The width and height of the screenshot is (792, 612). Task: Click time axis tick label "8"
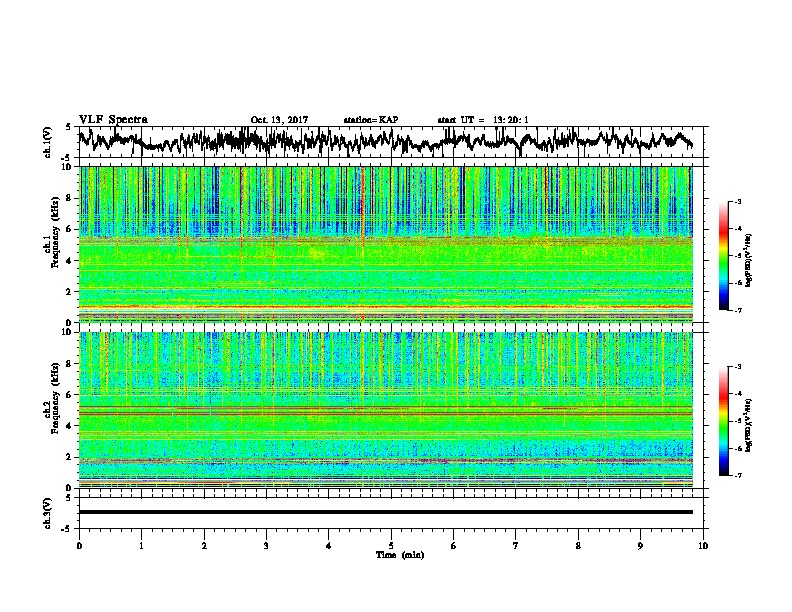pyautogui.click(x=578, y=546)
